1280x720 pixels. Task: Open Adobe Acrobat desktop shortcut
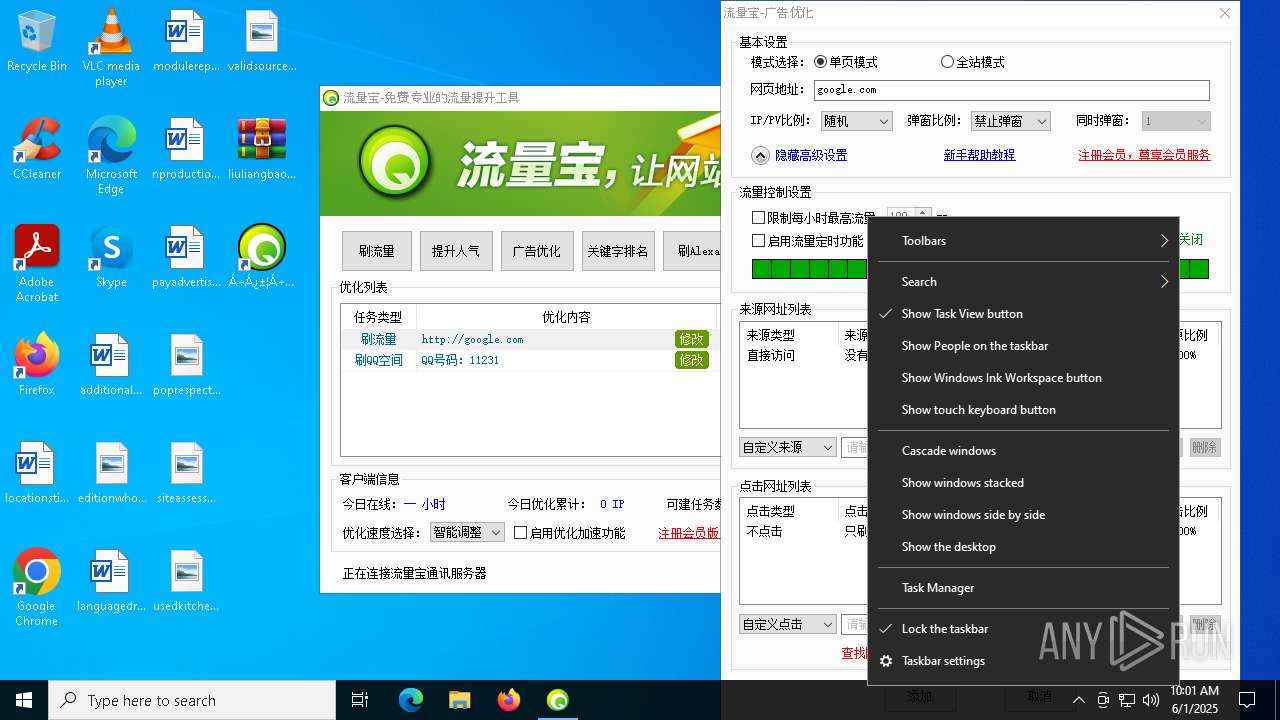coord(36,263)
